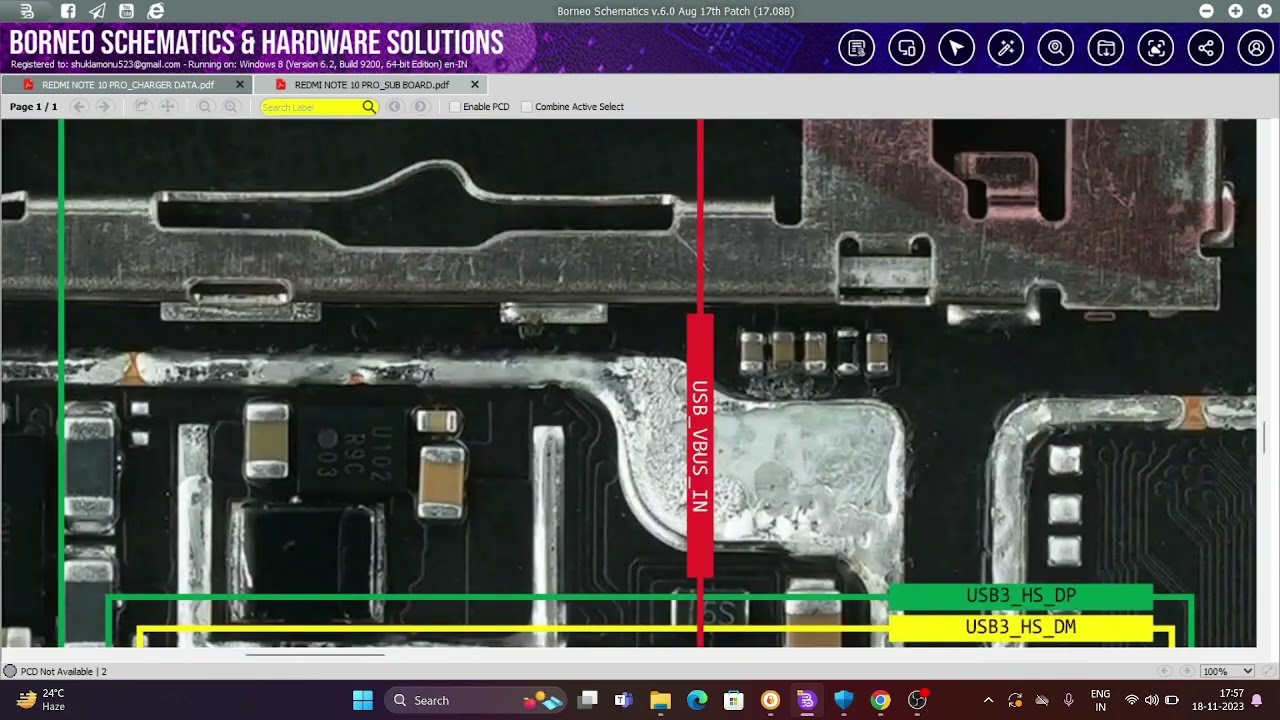Open the Telegram paper plane icon
Screen dimensions: 1280x720
97,11
